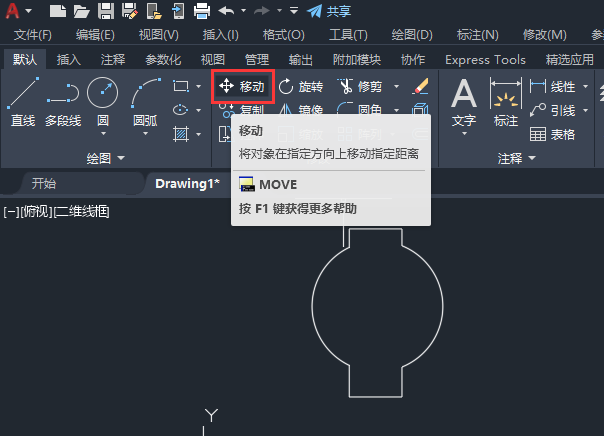Click the Open file folder icon

(82, 11)
